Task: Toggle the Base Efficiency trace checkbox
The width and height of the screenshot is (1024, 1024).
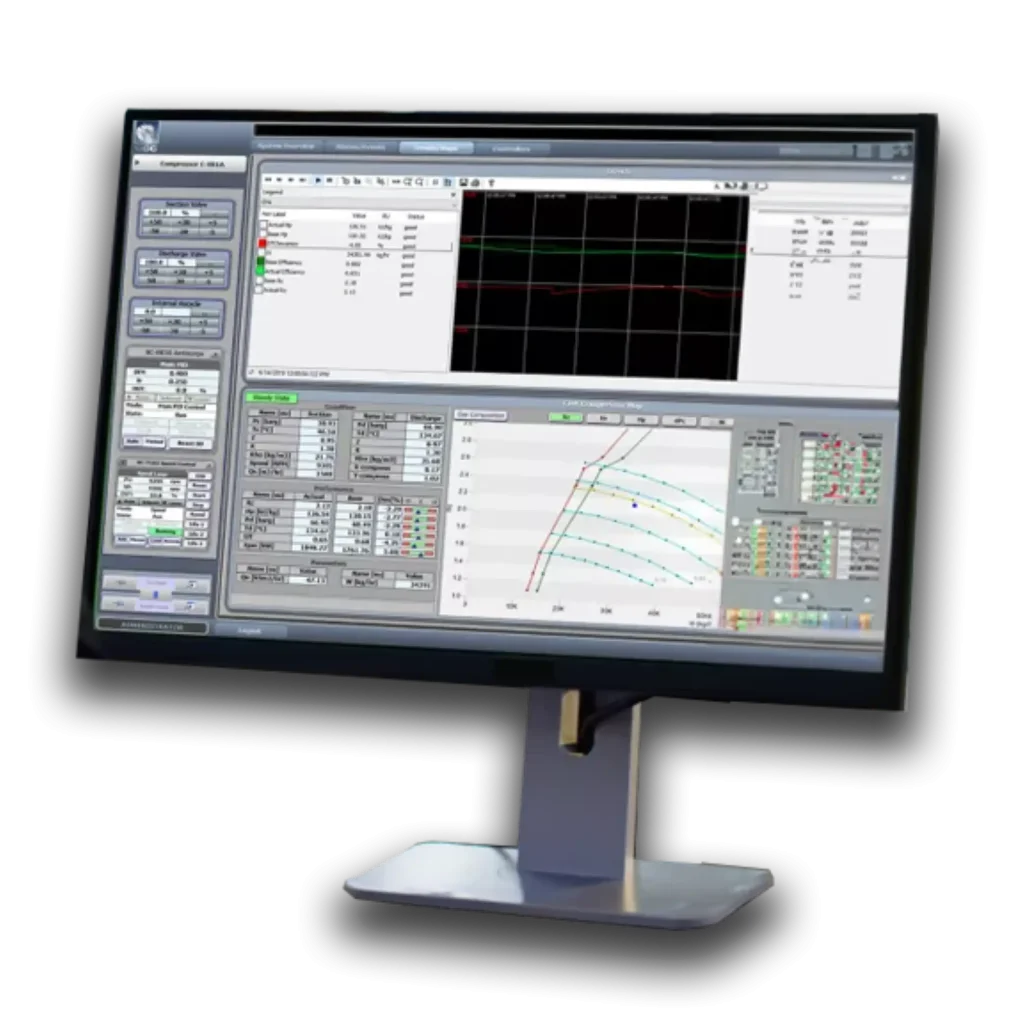Action: (x=261, y=263)
